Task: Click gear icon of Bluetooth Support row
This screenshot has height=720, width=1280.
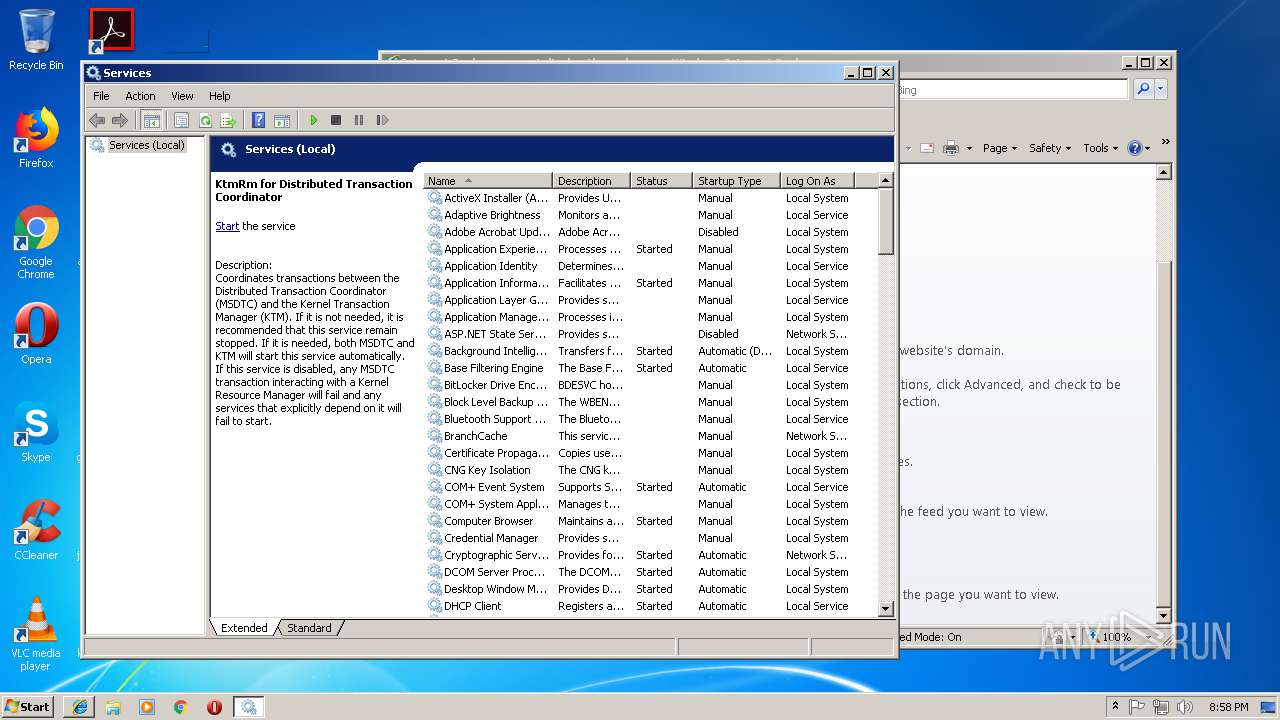Action: pos(434,419)
